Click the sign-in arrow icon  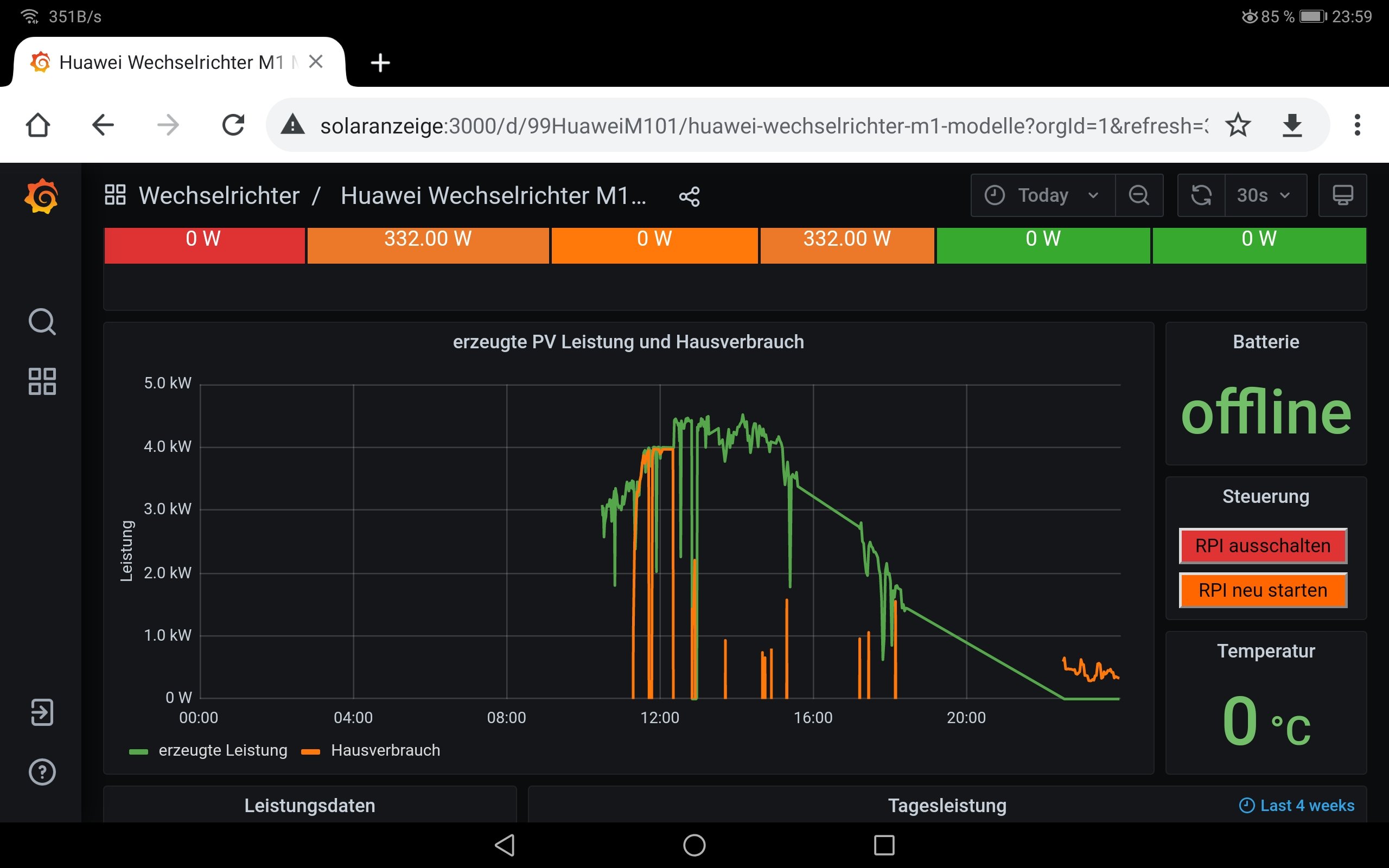(42, 712)
